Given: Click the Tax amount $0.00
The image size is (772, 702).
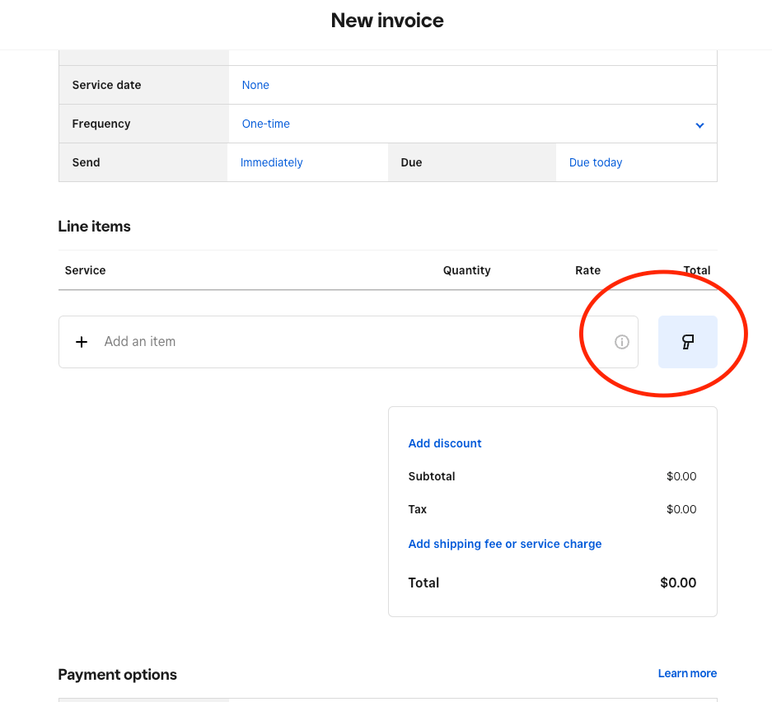Looking at the screenshot, I should point(681,509).
